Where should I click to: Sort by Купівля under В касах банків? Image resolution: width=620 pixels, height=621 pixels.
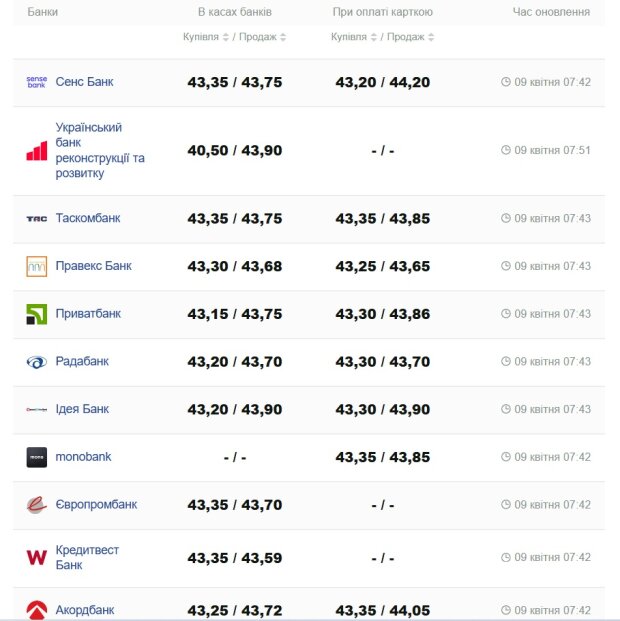click(205, 37)
